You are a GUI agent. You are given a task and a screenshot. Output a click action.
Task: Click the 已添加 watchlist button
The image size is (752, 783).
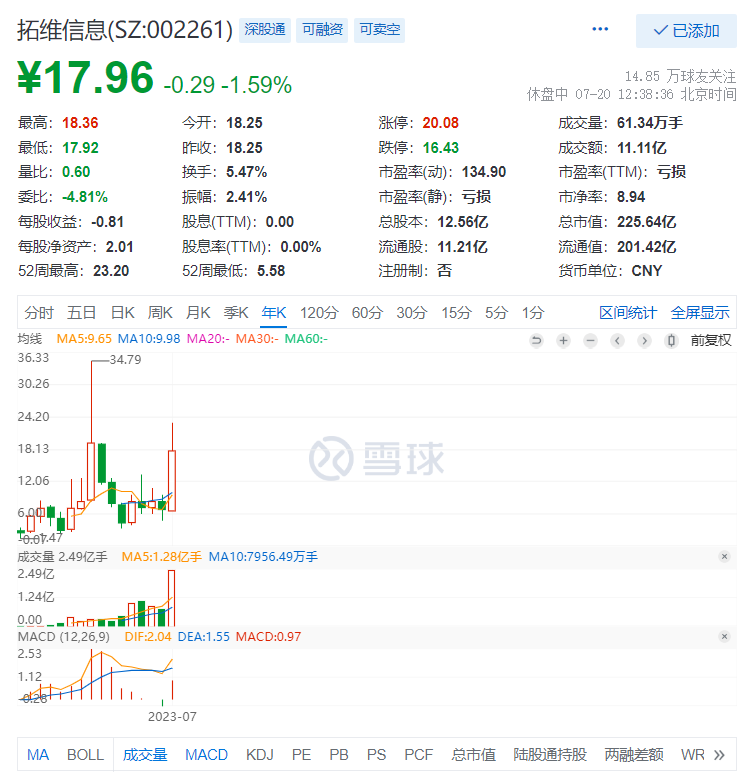click(686, 31)
